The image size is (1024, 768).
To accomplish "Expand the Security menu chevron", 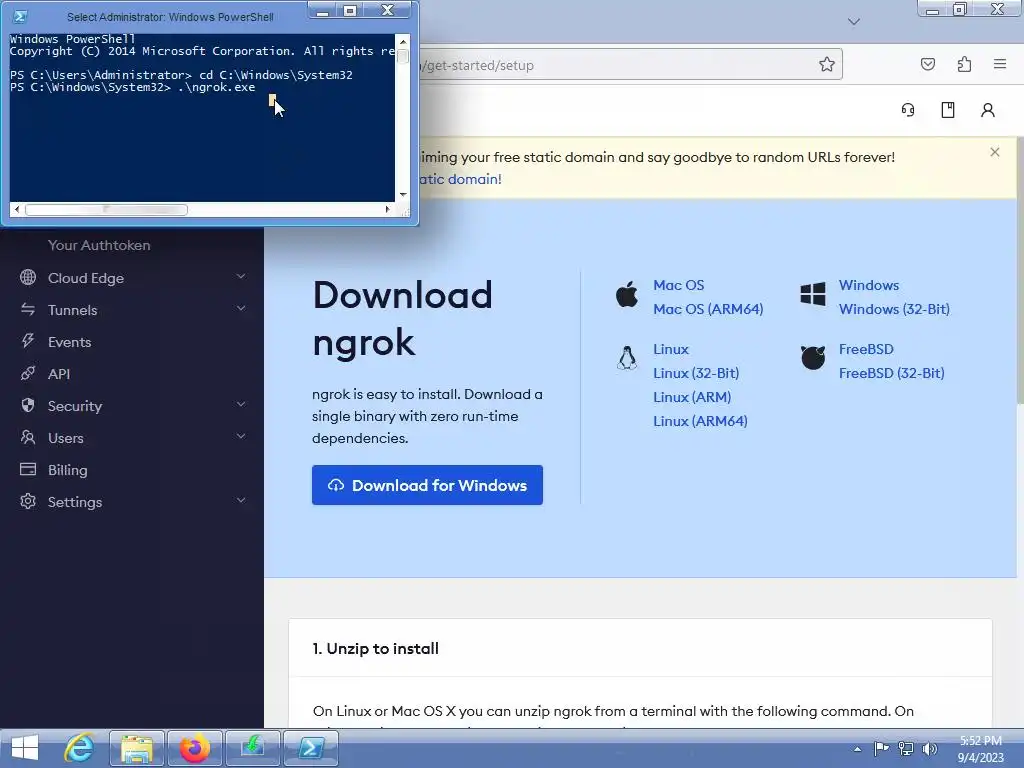I will coord(241,404).
